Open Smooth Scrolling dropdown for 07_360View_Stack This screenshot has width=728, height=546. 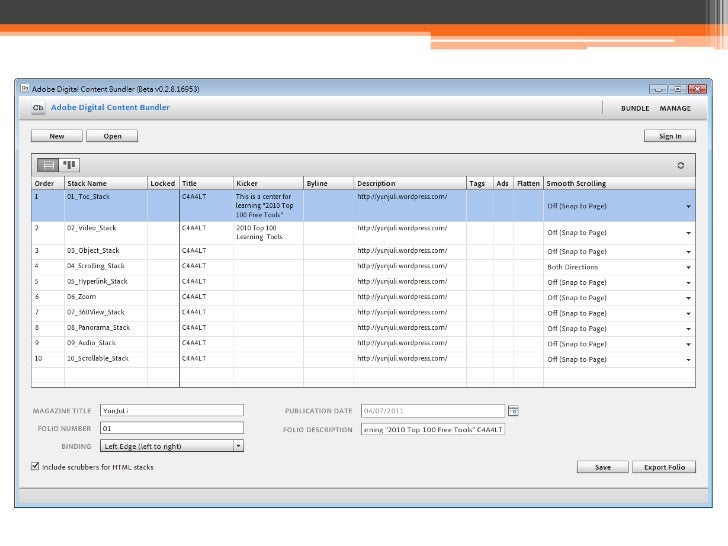tap(689, 313)
